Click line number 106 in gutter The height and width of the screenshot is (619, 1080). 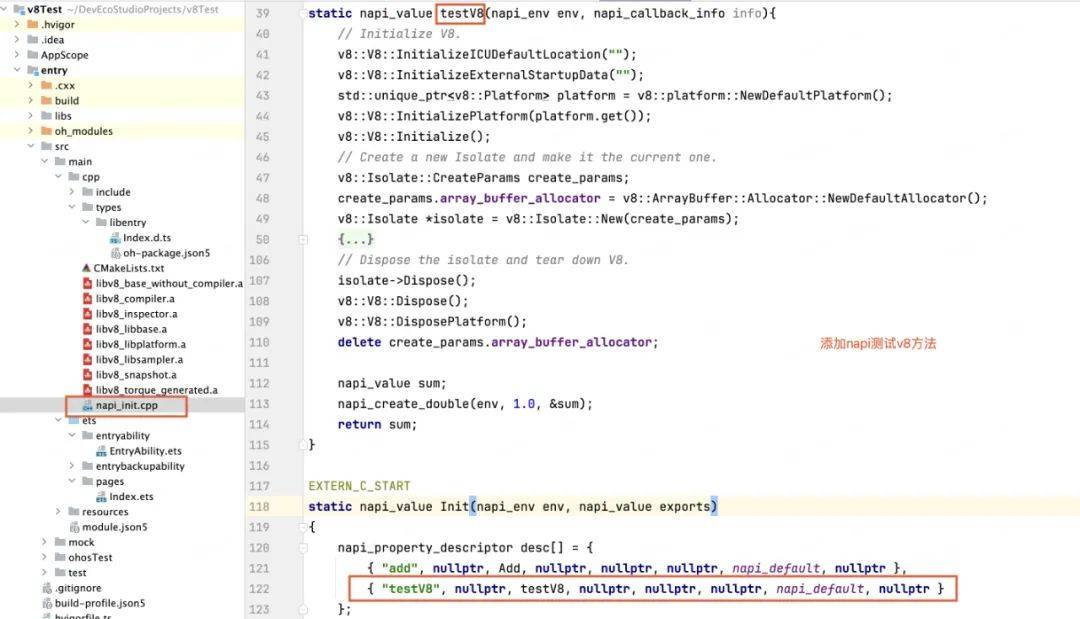point(260,260)
